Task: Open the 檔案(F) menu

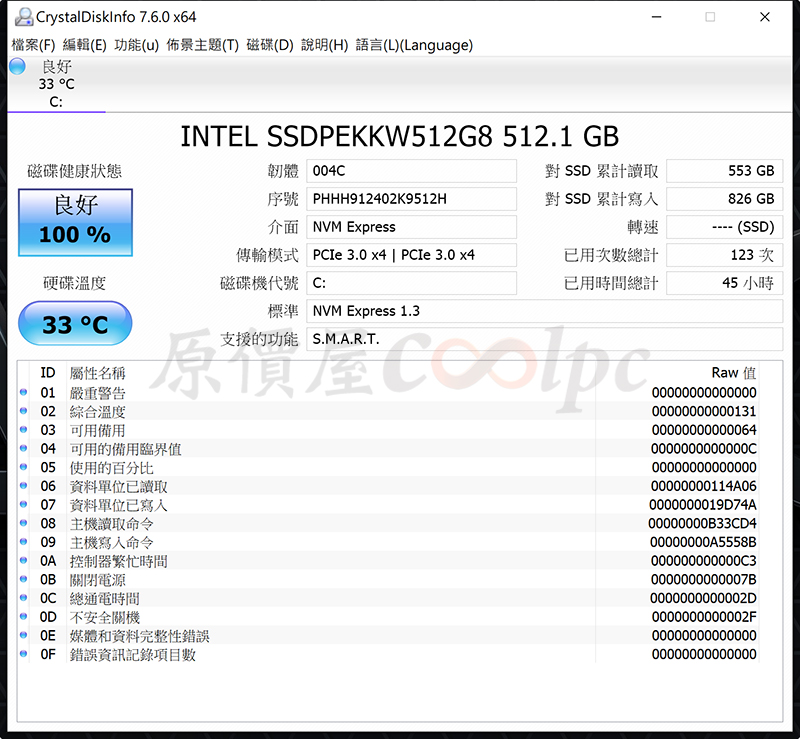Action: coord(33,45)
